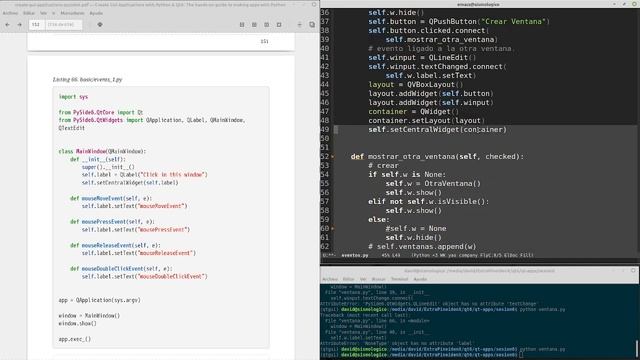Click the 'Crear Ventana' string in Emacs
This screenshot has width=640, height=360.
point(513,22)
